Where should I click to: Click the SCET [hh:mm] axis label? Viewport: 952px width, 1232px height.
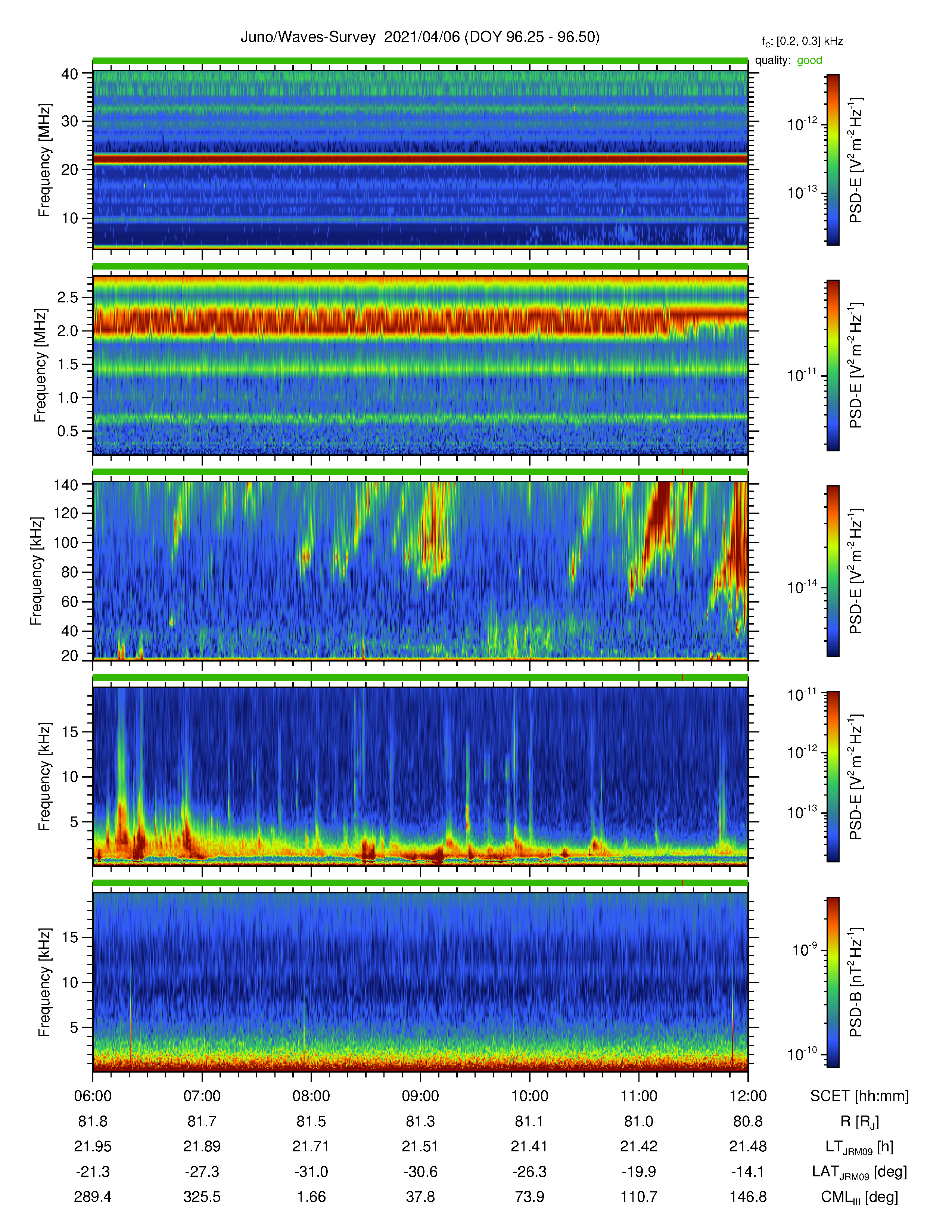[x=859, y=1096]
